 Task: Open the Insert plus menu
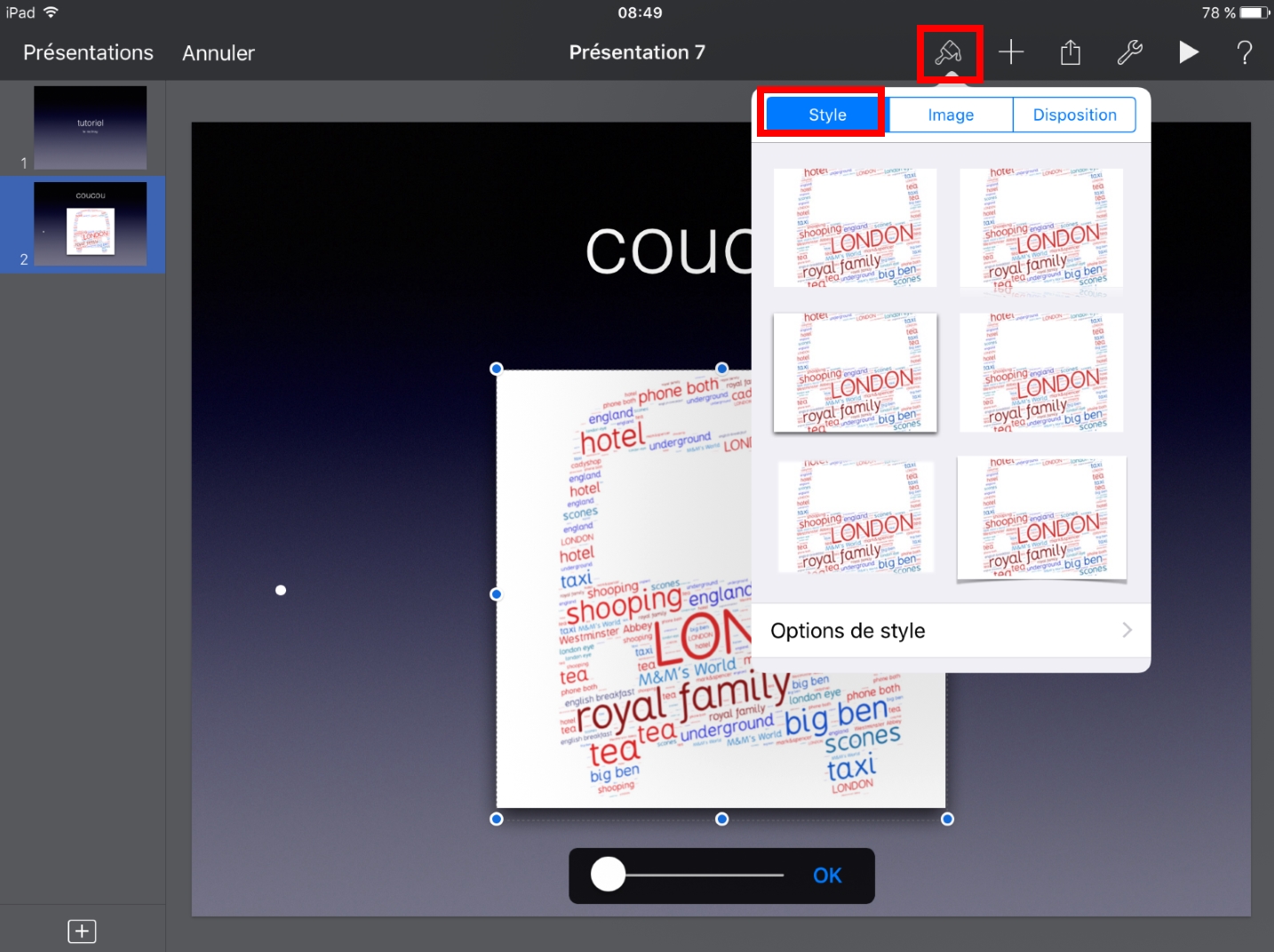(1011, 53)
